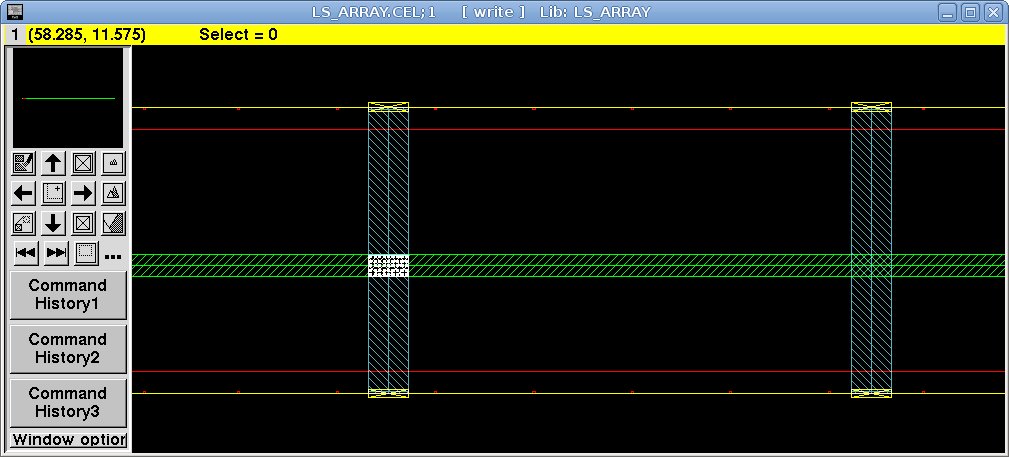Image resolution: width=1009 pixels, height=457 pixels.
Task: Click the large mountains zoom-in icon
Action: (x=114, y=193)
